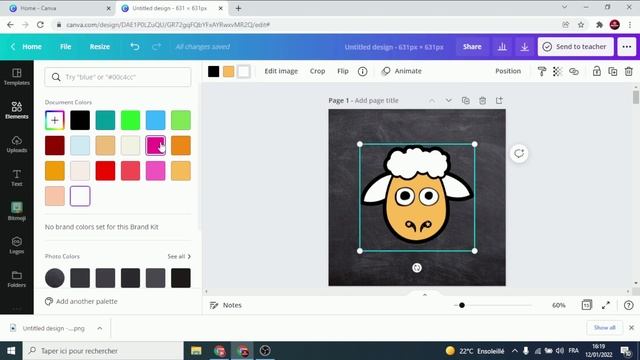The width and height of the screenshot is (640, 360).
Task: Open grid view page count icon
Action: point(587,305)
